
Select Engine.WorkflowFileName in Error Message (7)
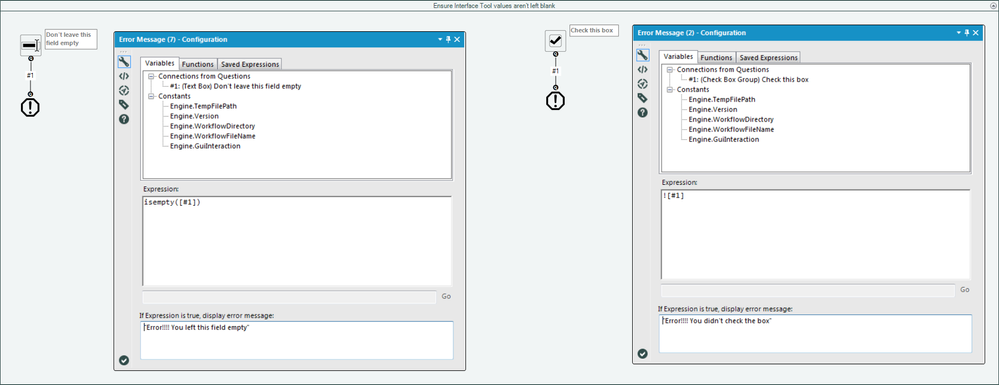point(213,136)
